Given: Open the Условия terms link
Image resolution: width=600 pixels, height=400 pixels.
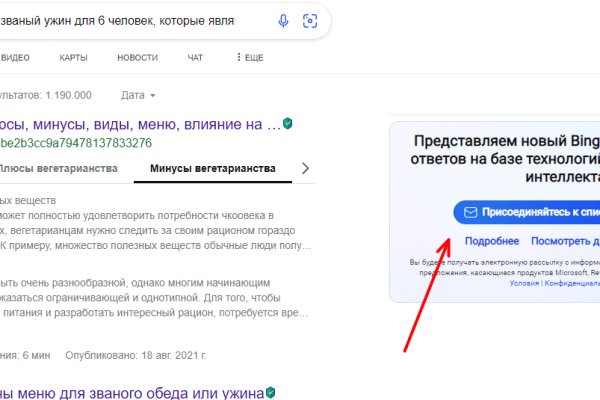Looking at the screenshot, I should click(524, 283).
